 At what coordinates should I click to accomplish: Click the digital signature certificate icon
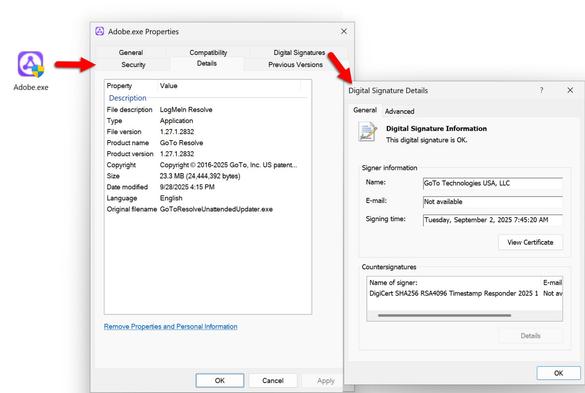pos(367,132)
